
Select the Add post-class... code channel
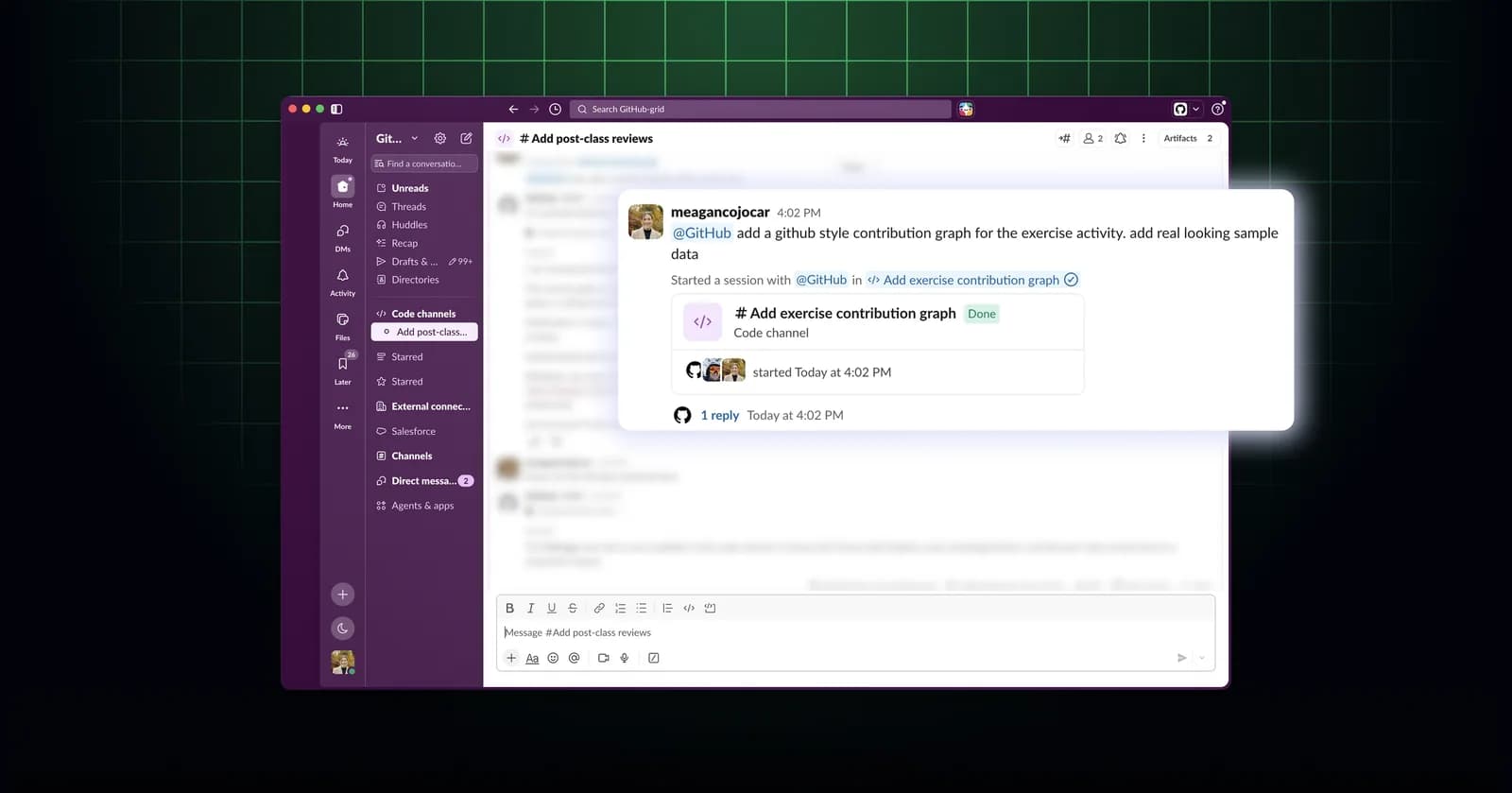point(424,332)
